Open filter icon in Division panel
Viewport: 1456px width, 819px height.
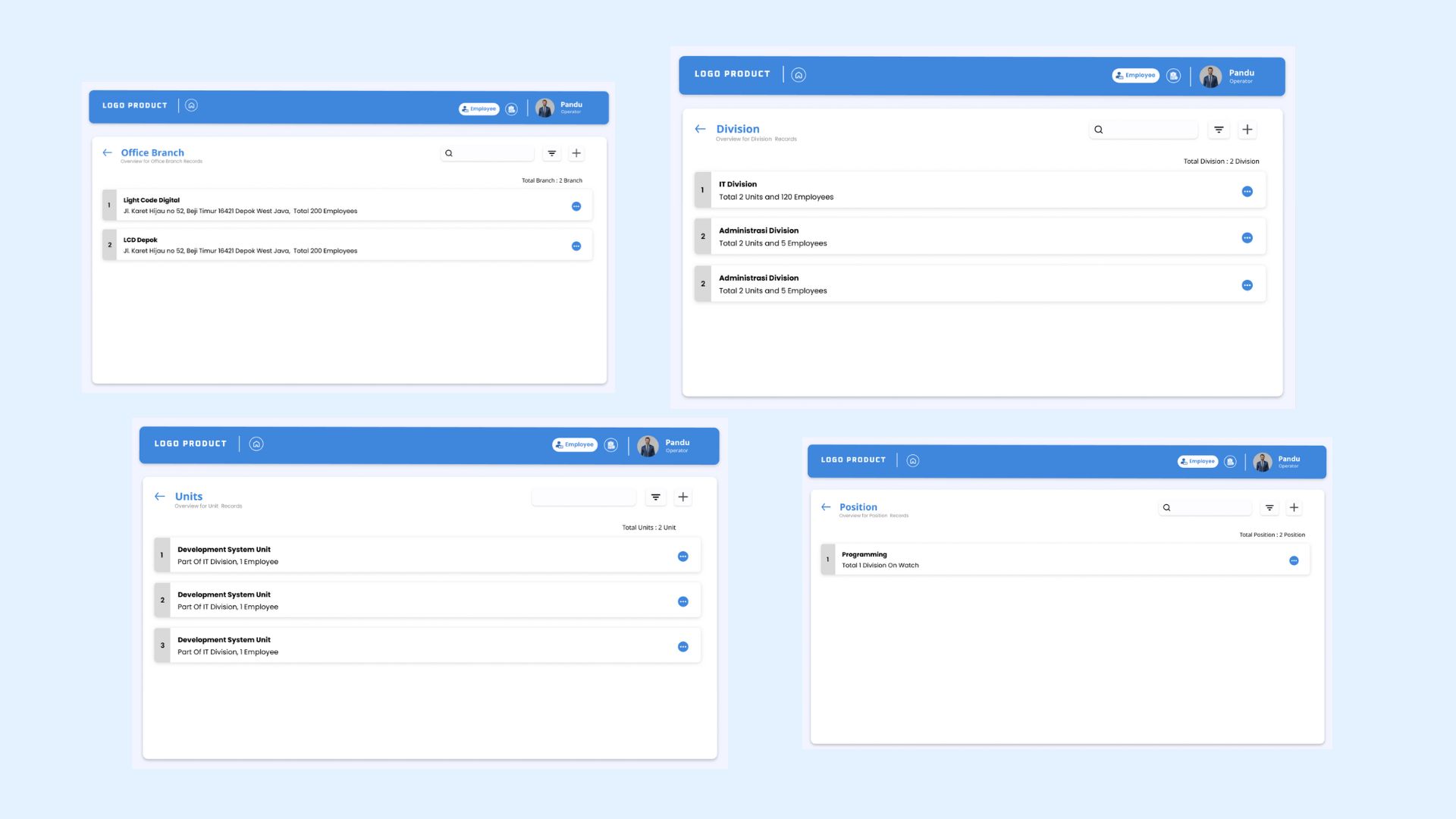click(1219, 130)
